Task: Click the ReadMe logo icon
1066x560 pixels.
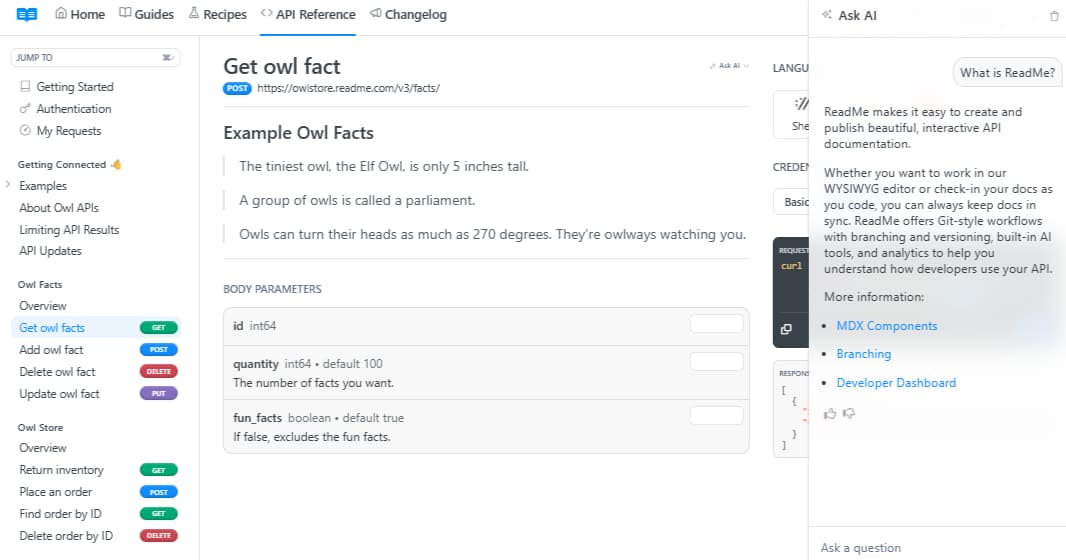Action: (27, 15)
